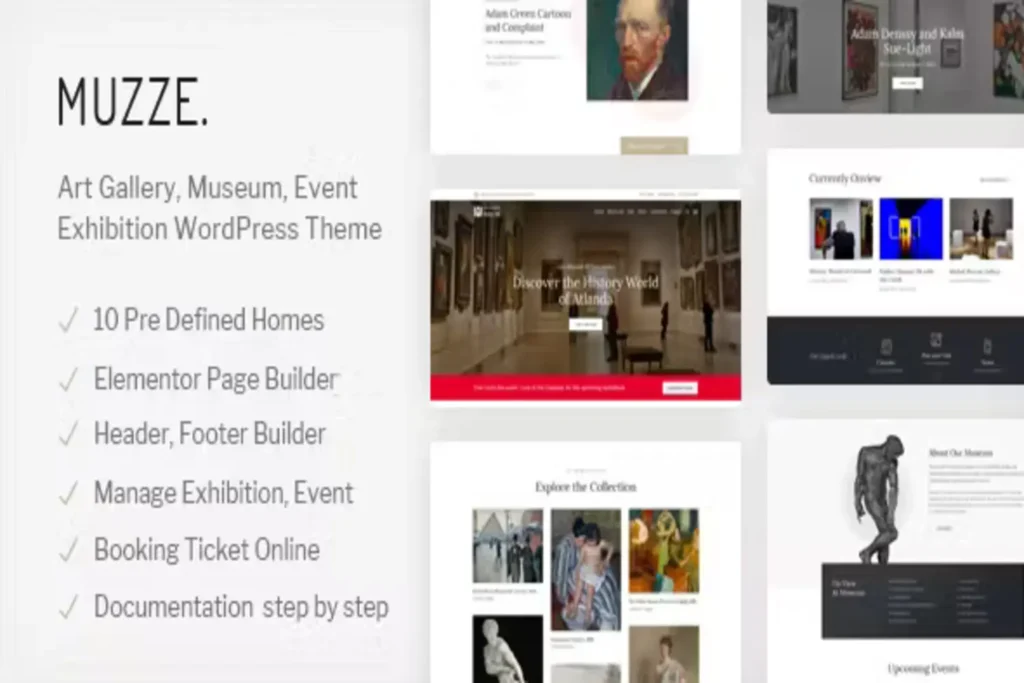
Task: Click the checkmark next to Elementor Page Builder
Action: pyautogui.click(x=68, y=380)
